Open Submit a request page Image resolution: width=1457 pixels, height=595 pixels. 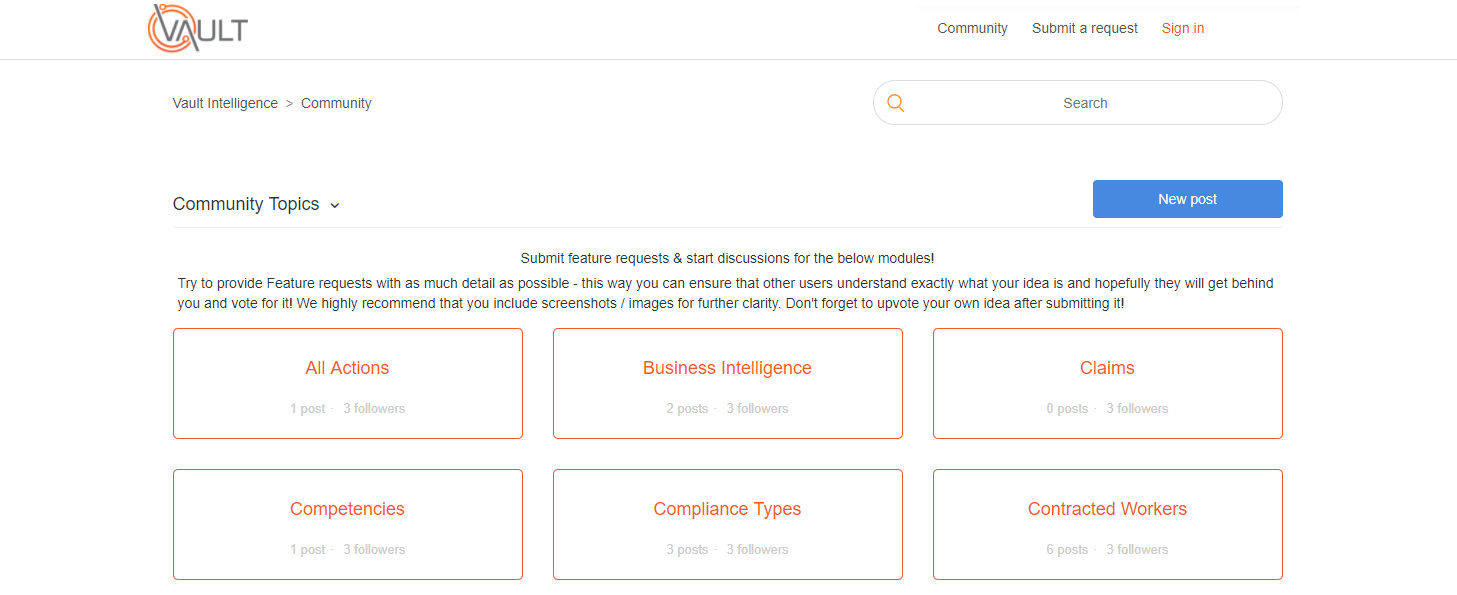1085,28
